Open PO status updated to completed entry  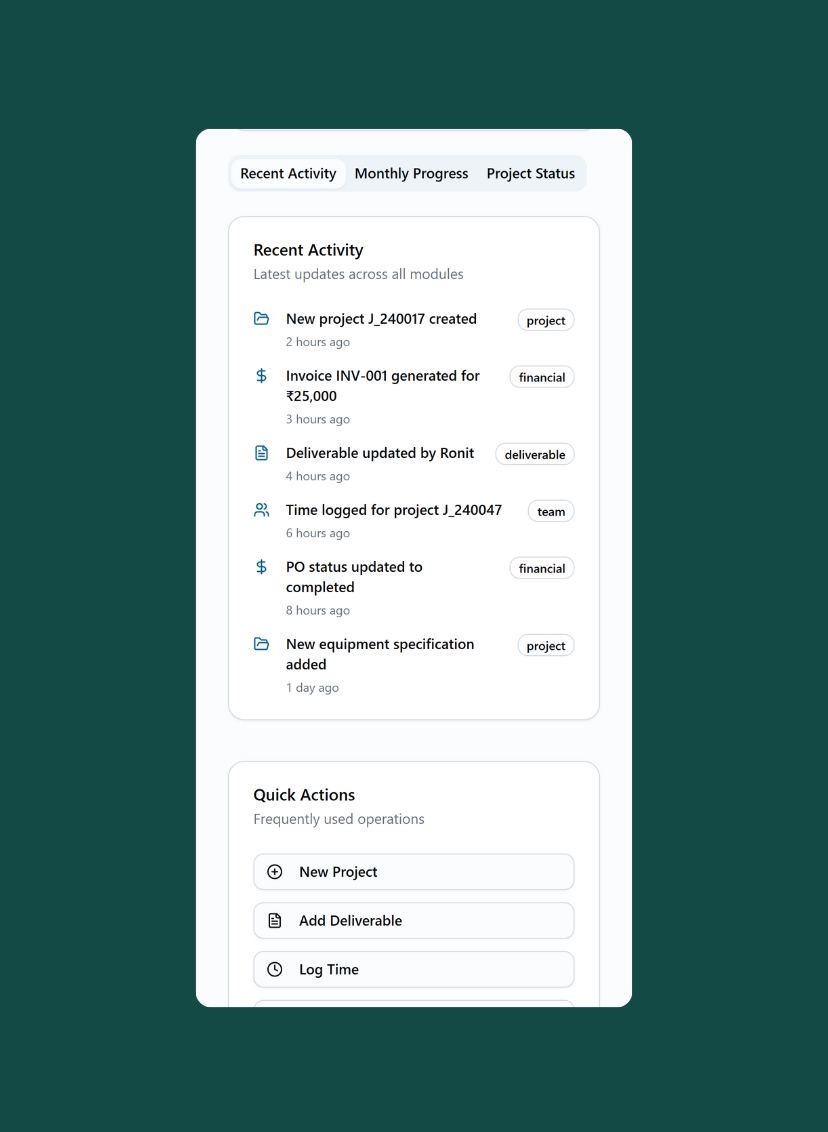coord(354,577)
